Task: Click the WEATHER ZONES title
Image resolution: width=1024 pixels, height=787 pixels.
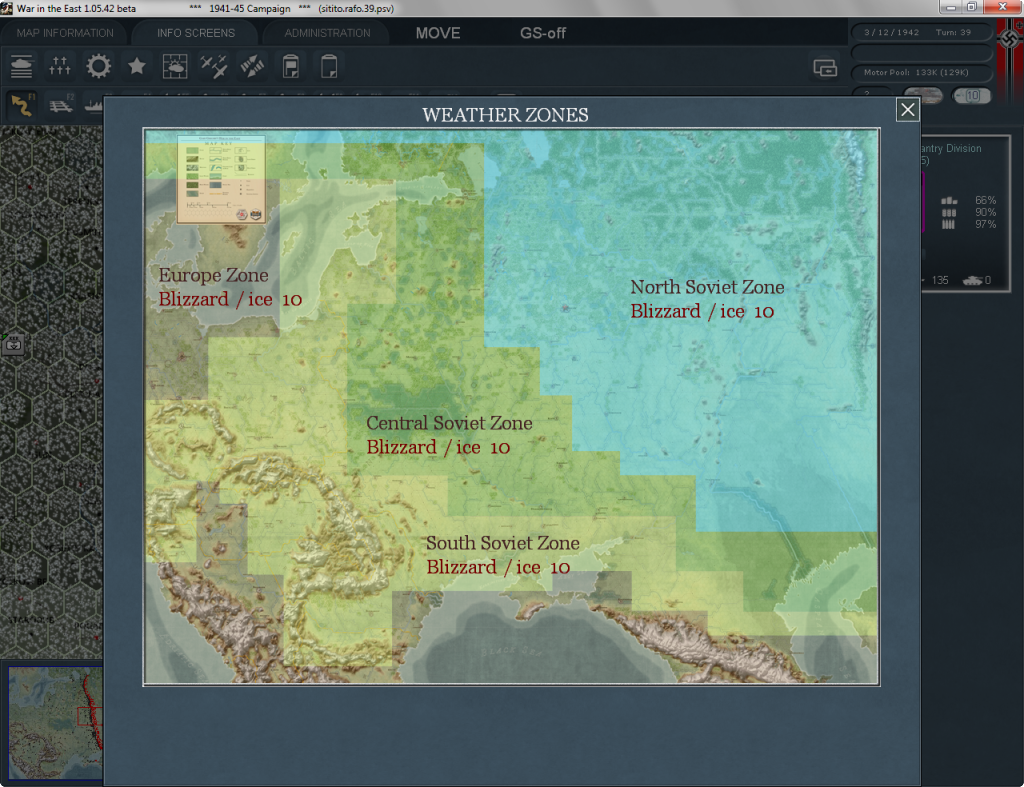Action: pyautogui.click(x=505, y=115)
